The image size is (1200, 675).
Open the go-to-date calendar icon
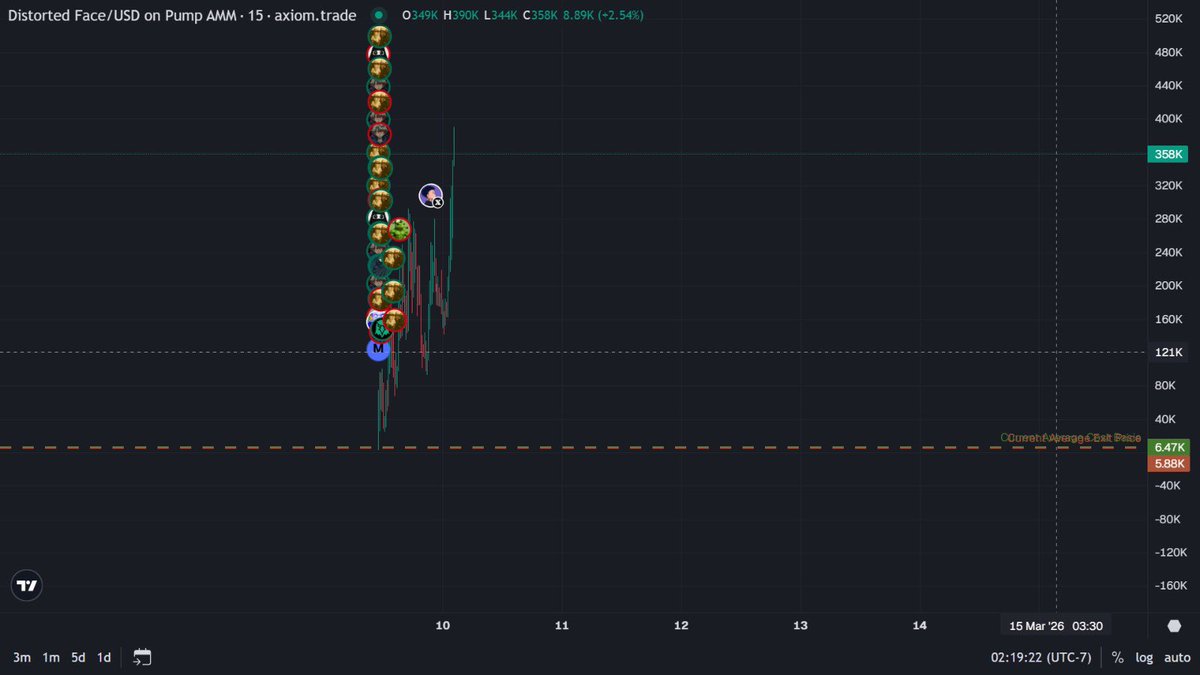click(142, 657)
